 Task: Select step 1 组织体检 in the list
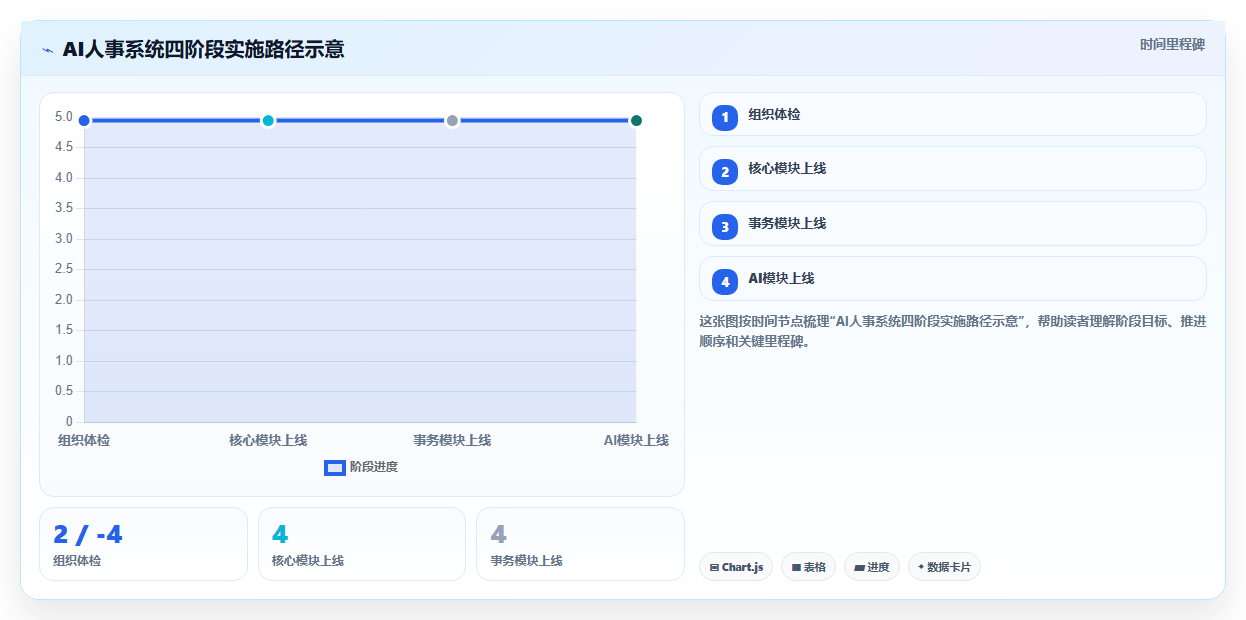tap(952, 114)
